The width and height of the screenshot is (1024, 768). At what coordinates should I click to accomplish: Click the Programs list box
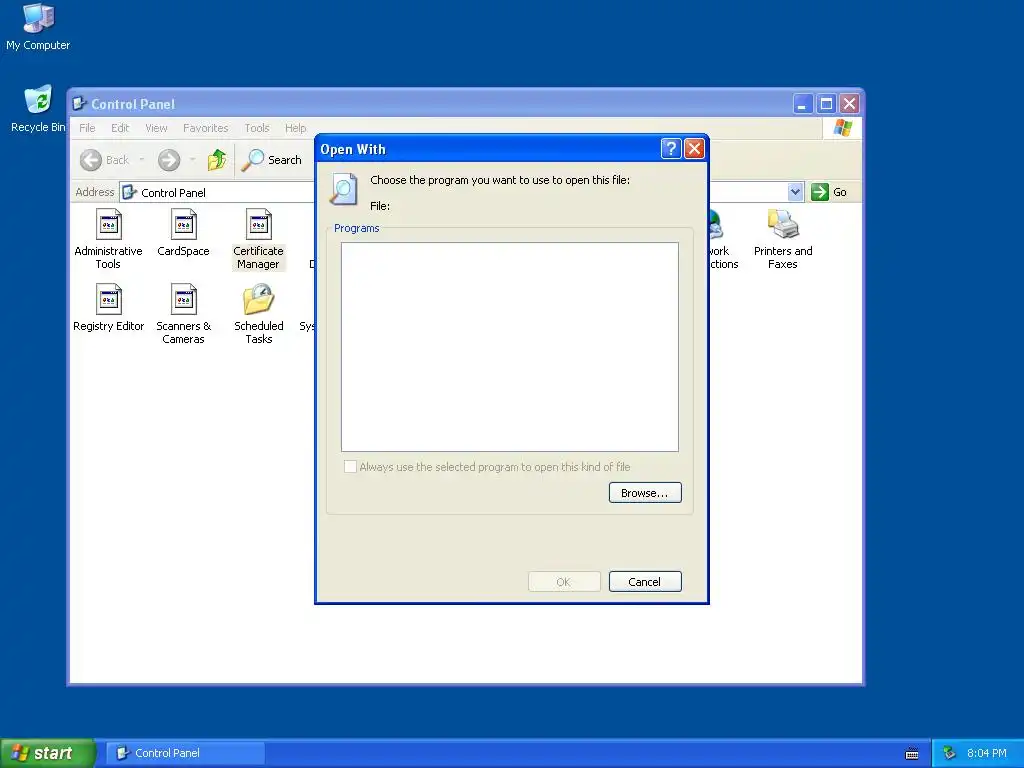[x=510, y=347]
